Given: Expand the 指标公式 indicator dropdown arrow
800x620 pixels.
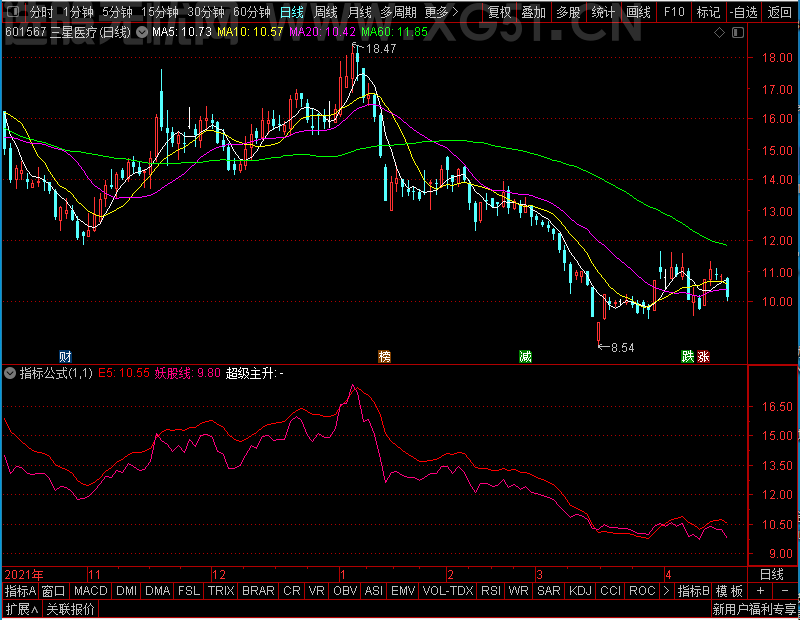Looking at the screenshot, I should [x=10, y=373].
